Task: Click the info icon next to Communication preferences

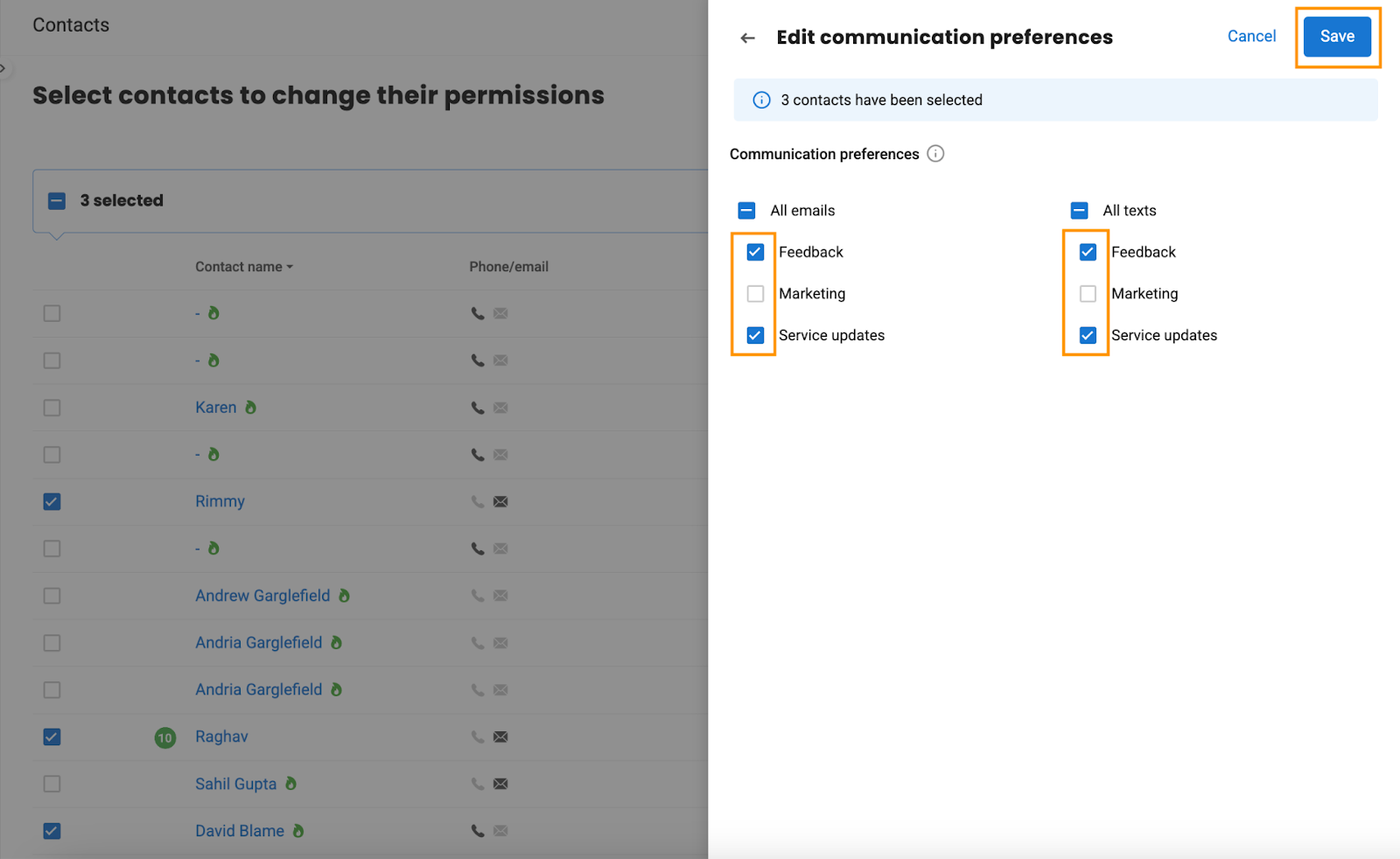Action: tap(935, 154)
